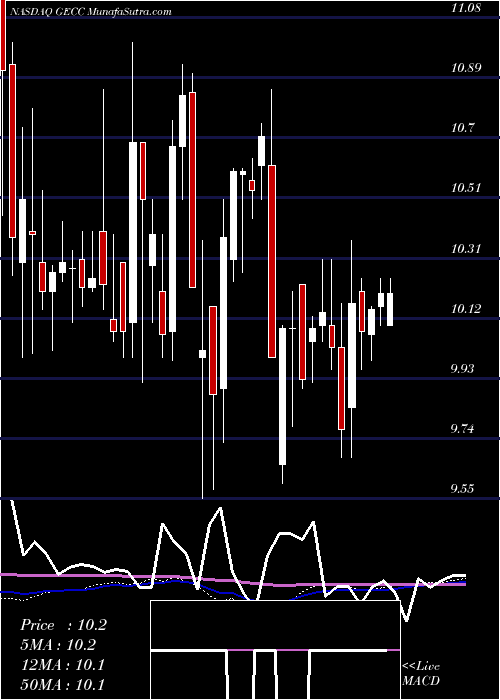Viewport: 500px width, 700px height.
Task: Click the 12MA : 10.1 readout
Action: [62, 665]
